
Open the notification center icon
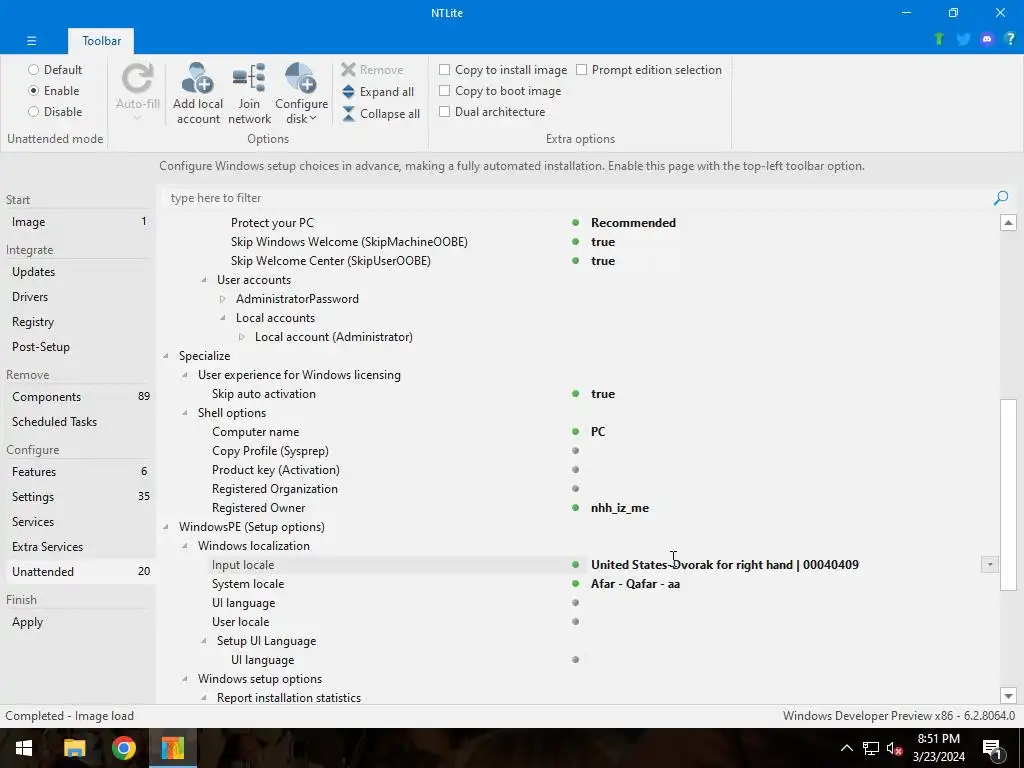pyautogui.click(x=993, y=748)
